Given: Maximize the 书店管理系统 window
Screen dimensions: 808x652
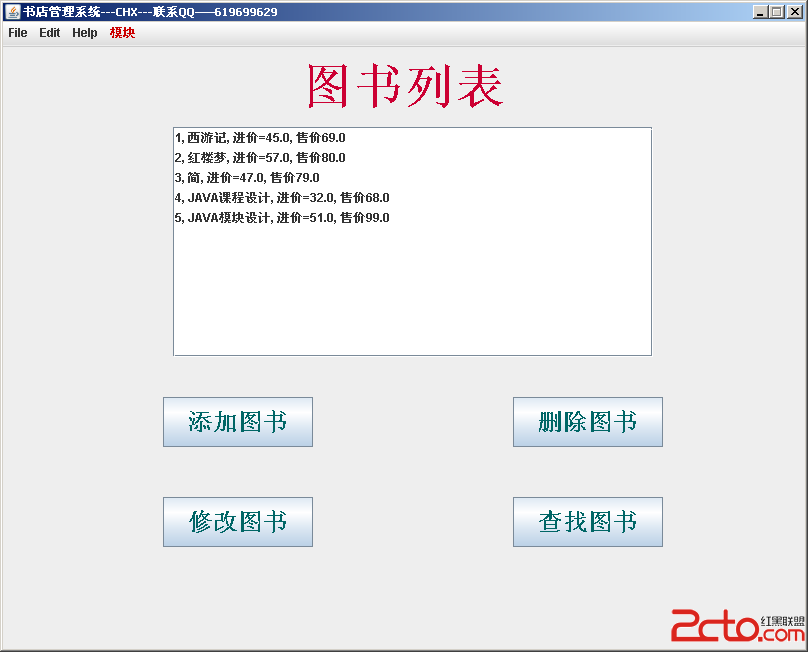Looking at the screenshot, I should [x=777, y=11].
